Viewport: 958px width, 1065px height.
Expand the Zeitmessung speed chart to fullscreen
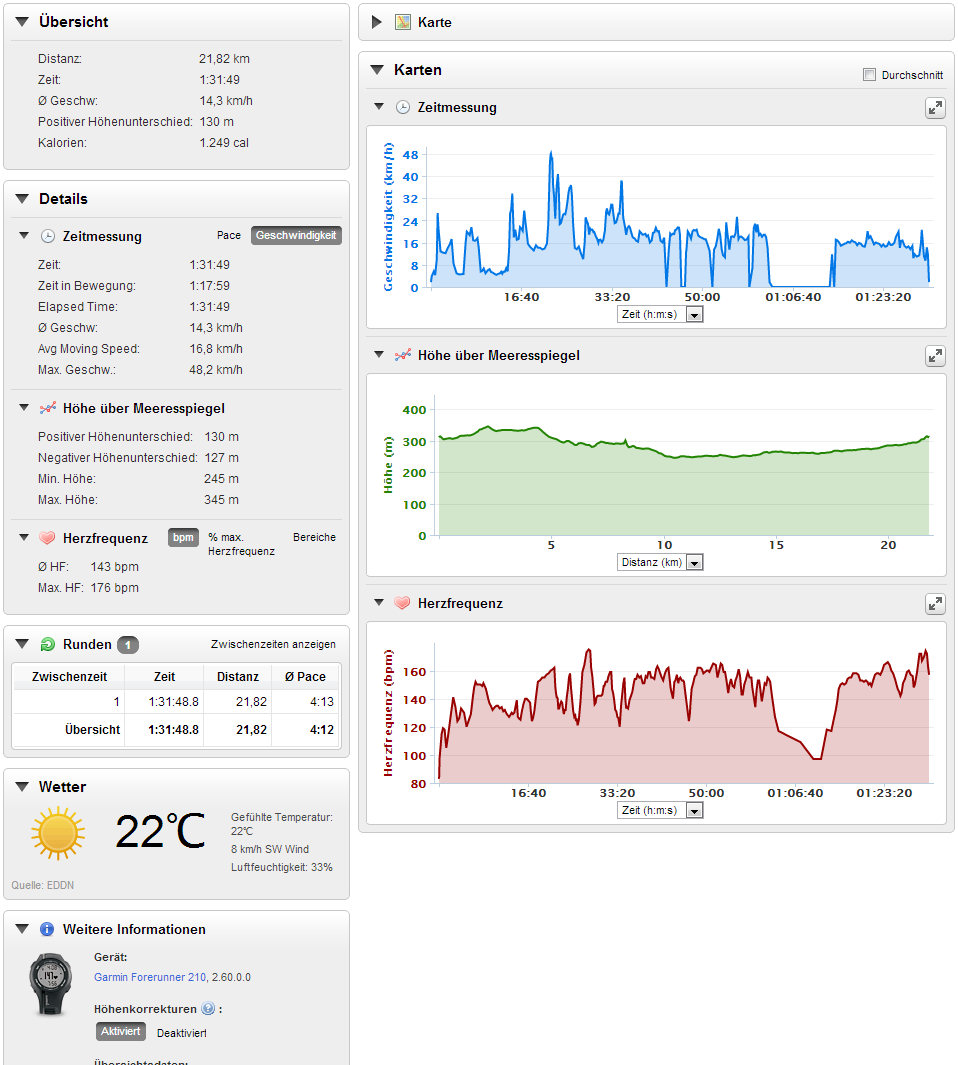[934, 108]
